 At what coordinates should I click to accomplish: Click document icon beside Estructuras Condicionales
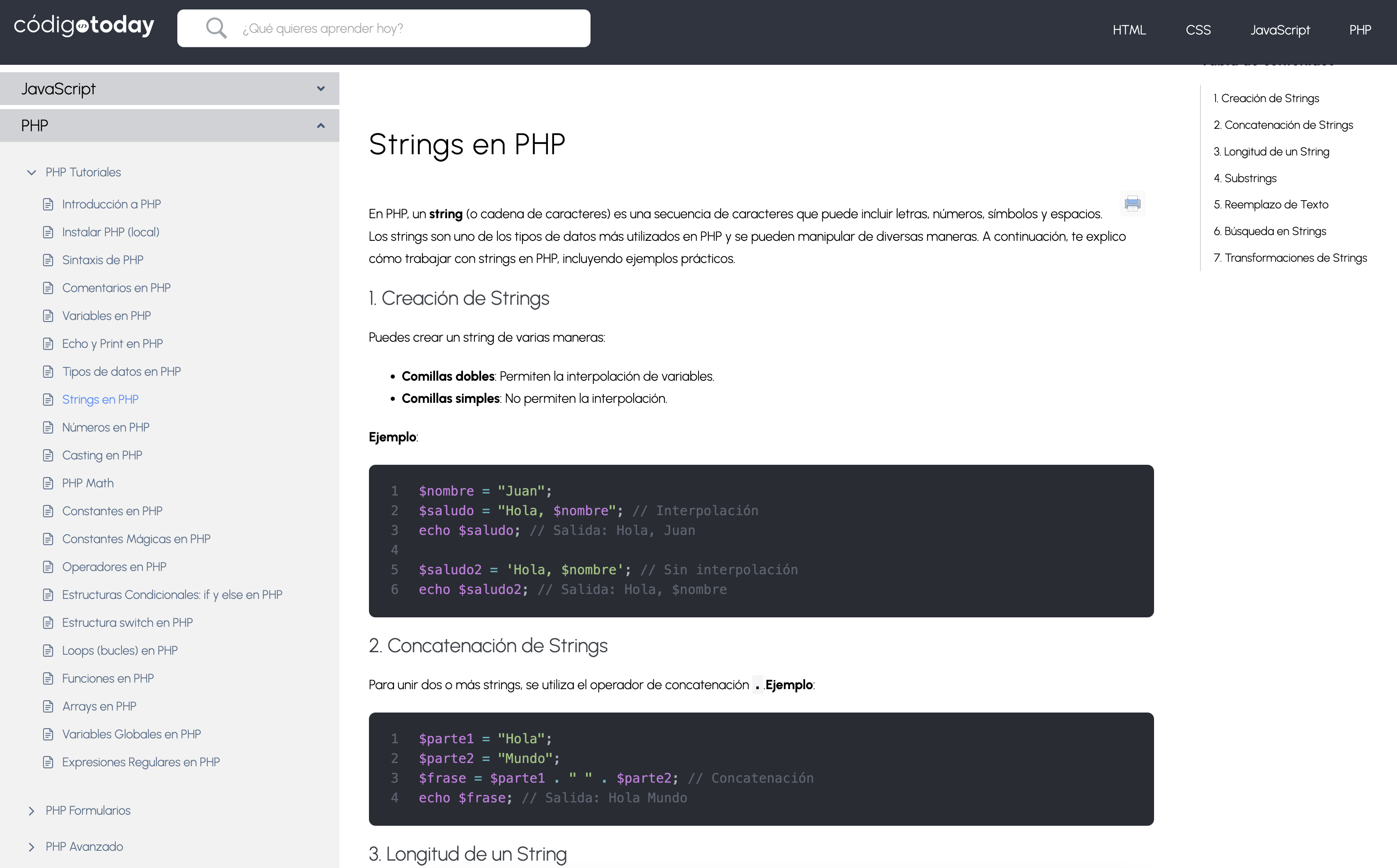[48, 595]
